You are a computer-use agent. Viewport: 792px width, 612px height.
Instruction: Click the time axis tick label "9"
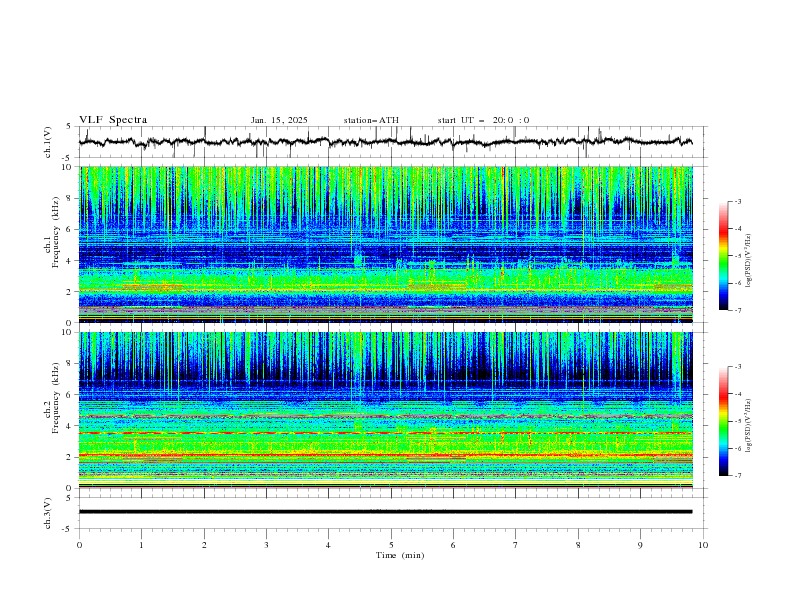coord(640,545)
